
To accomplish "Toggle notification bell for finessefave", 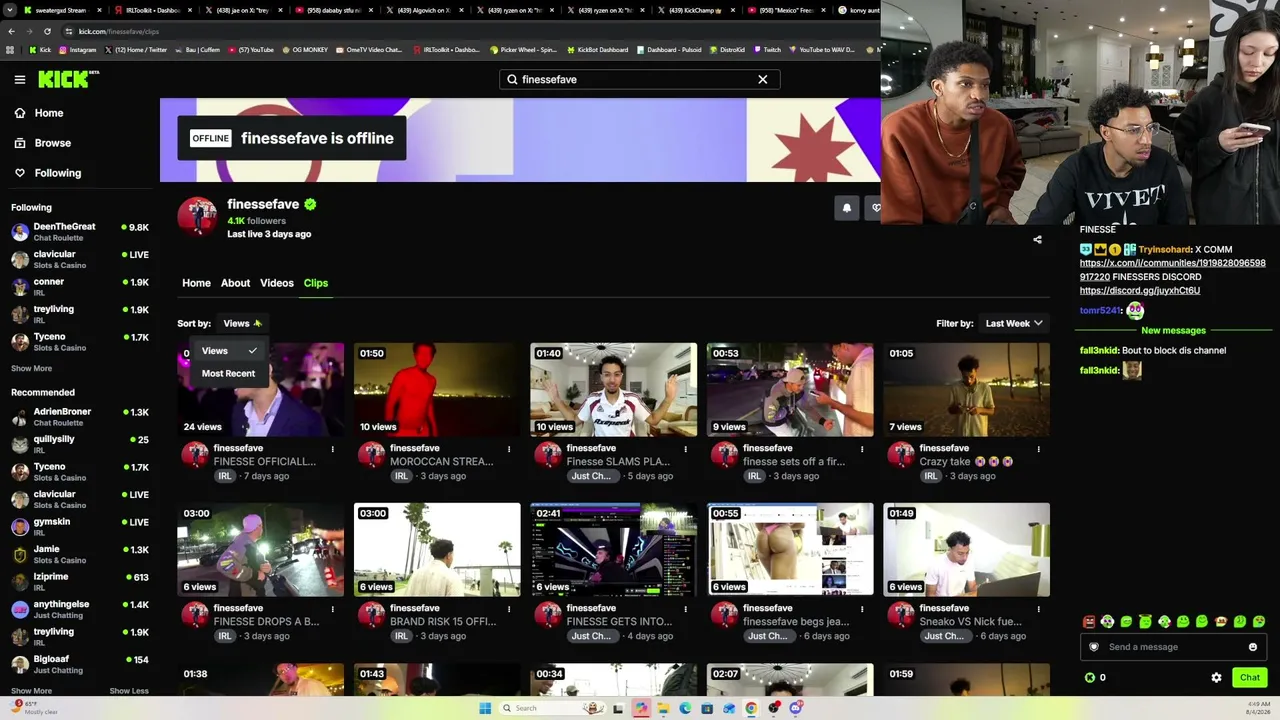I will pyautogui.click(x=847, y=208).
